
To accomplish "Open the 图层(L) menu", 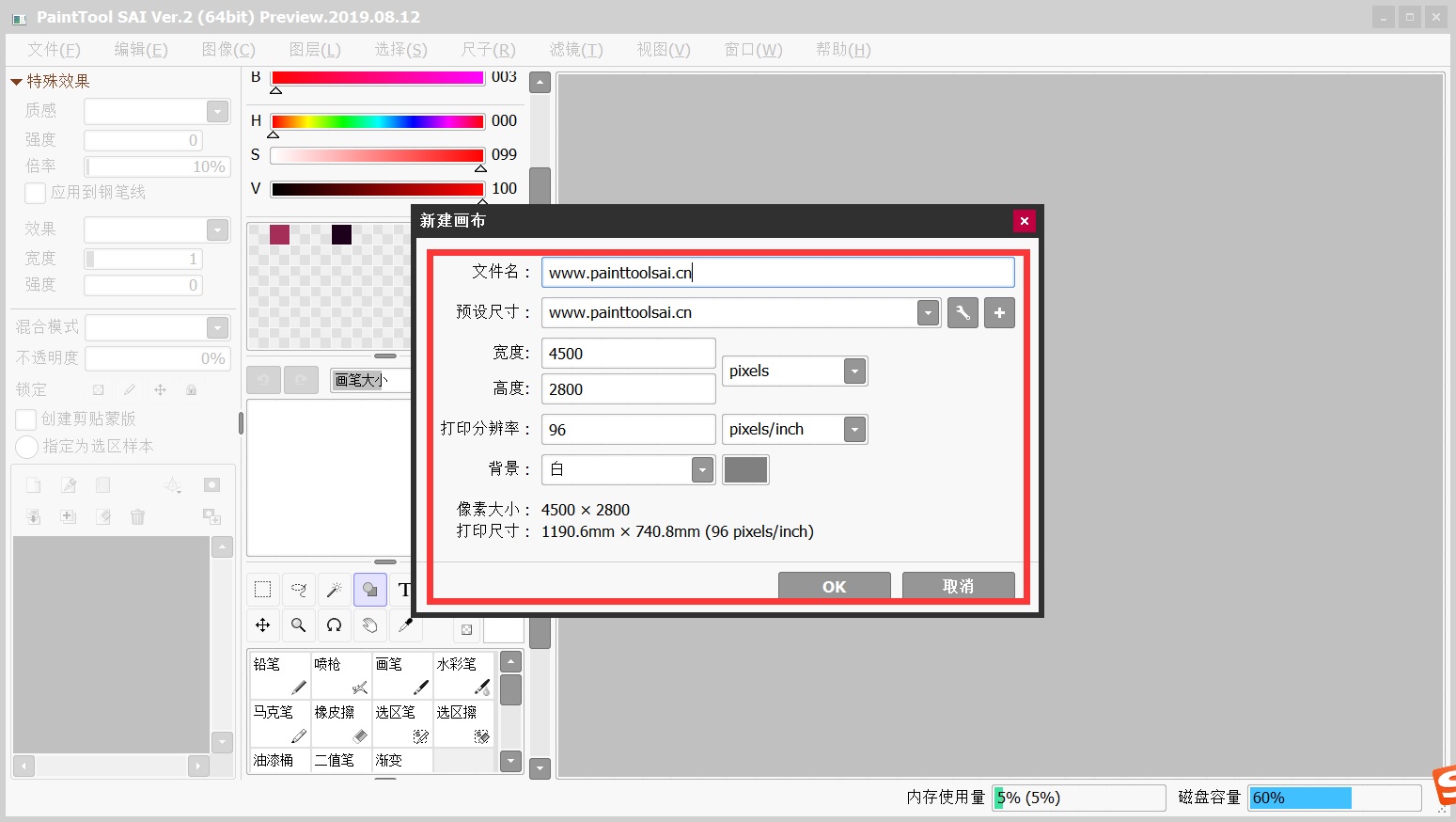I will 315,50.
